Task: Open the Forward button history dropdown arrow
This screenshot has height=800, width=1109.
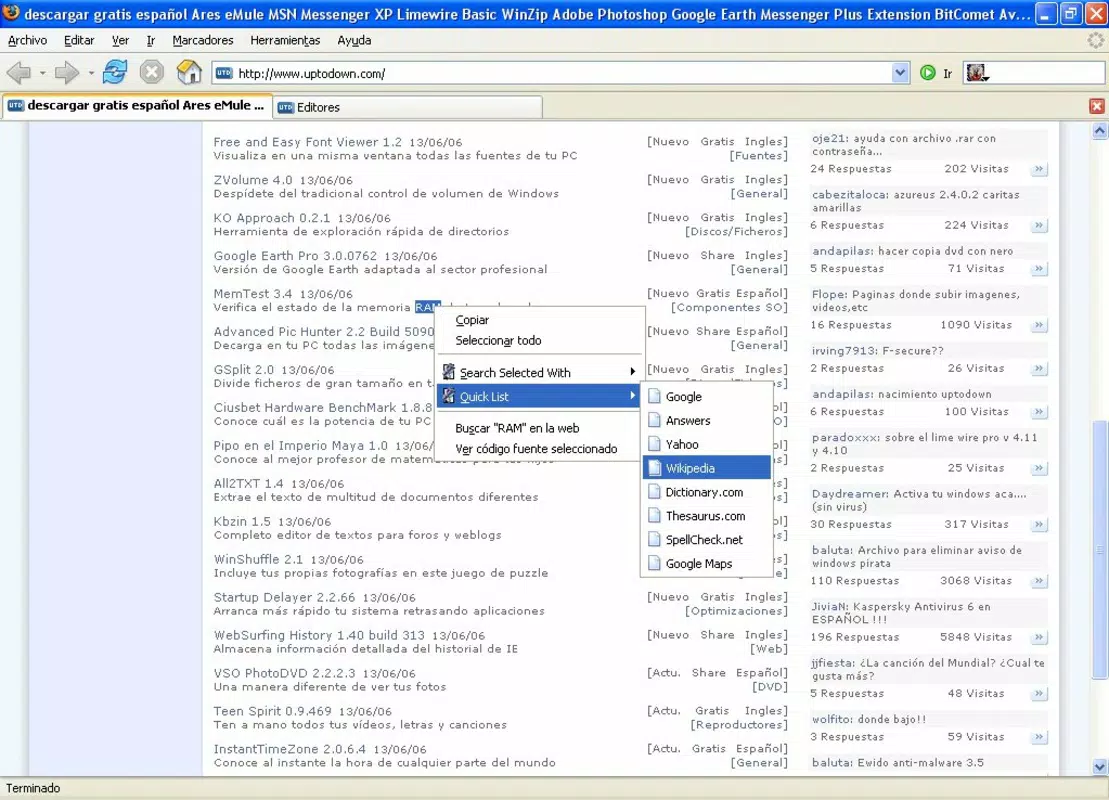Action: point(91,73)
